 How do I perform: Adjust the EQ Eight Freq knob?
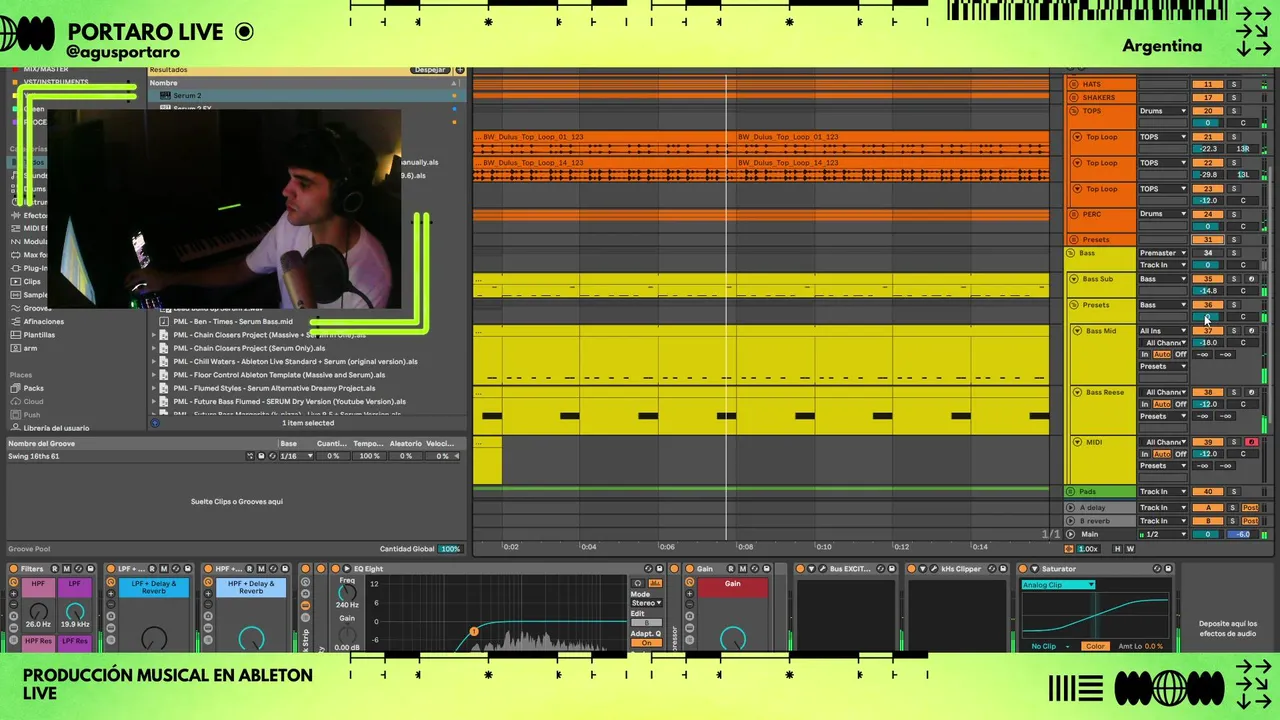tap(347, 593)
